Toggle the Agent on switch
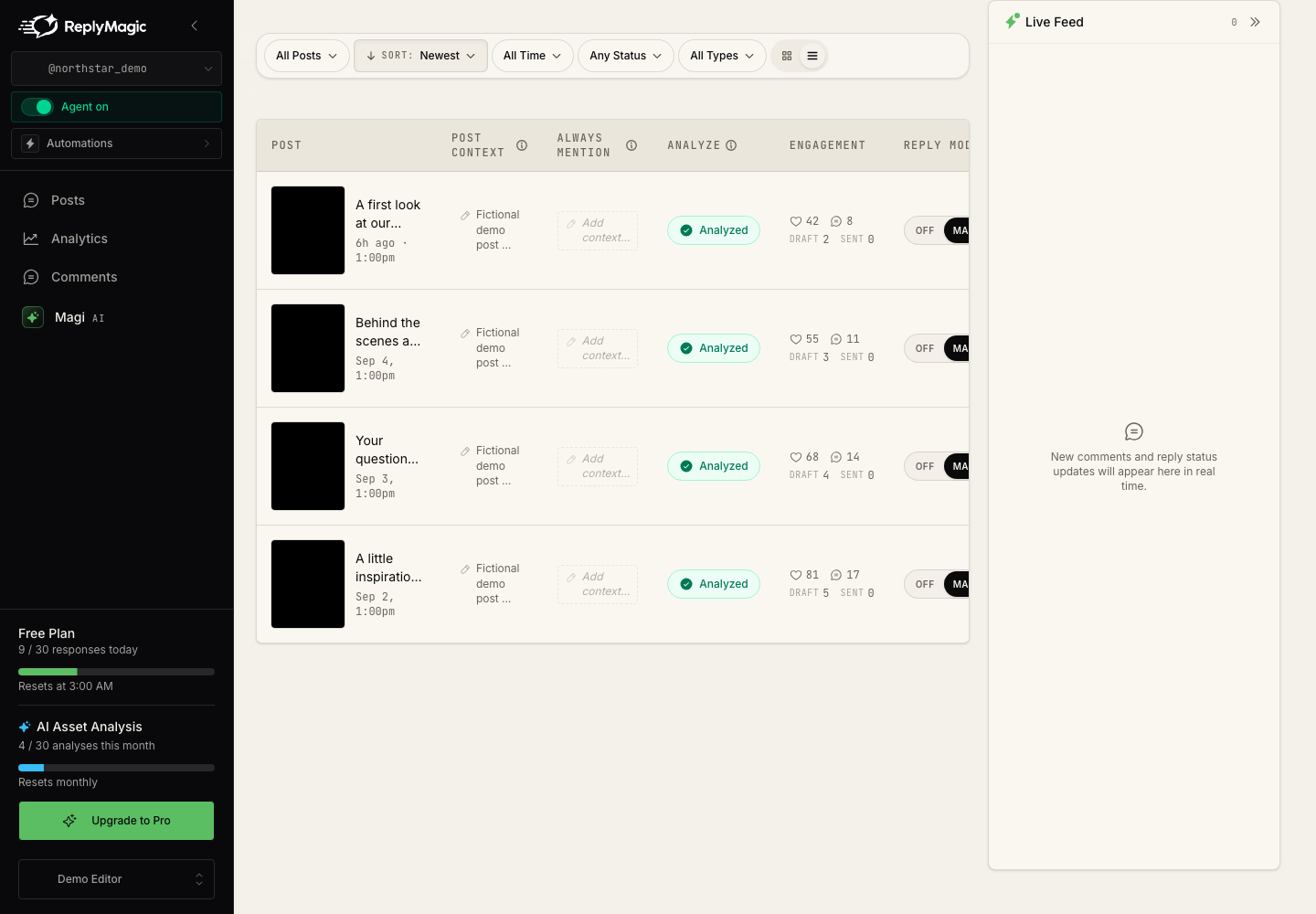The image size is (1316, 914). tap(37, 107)
